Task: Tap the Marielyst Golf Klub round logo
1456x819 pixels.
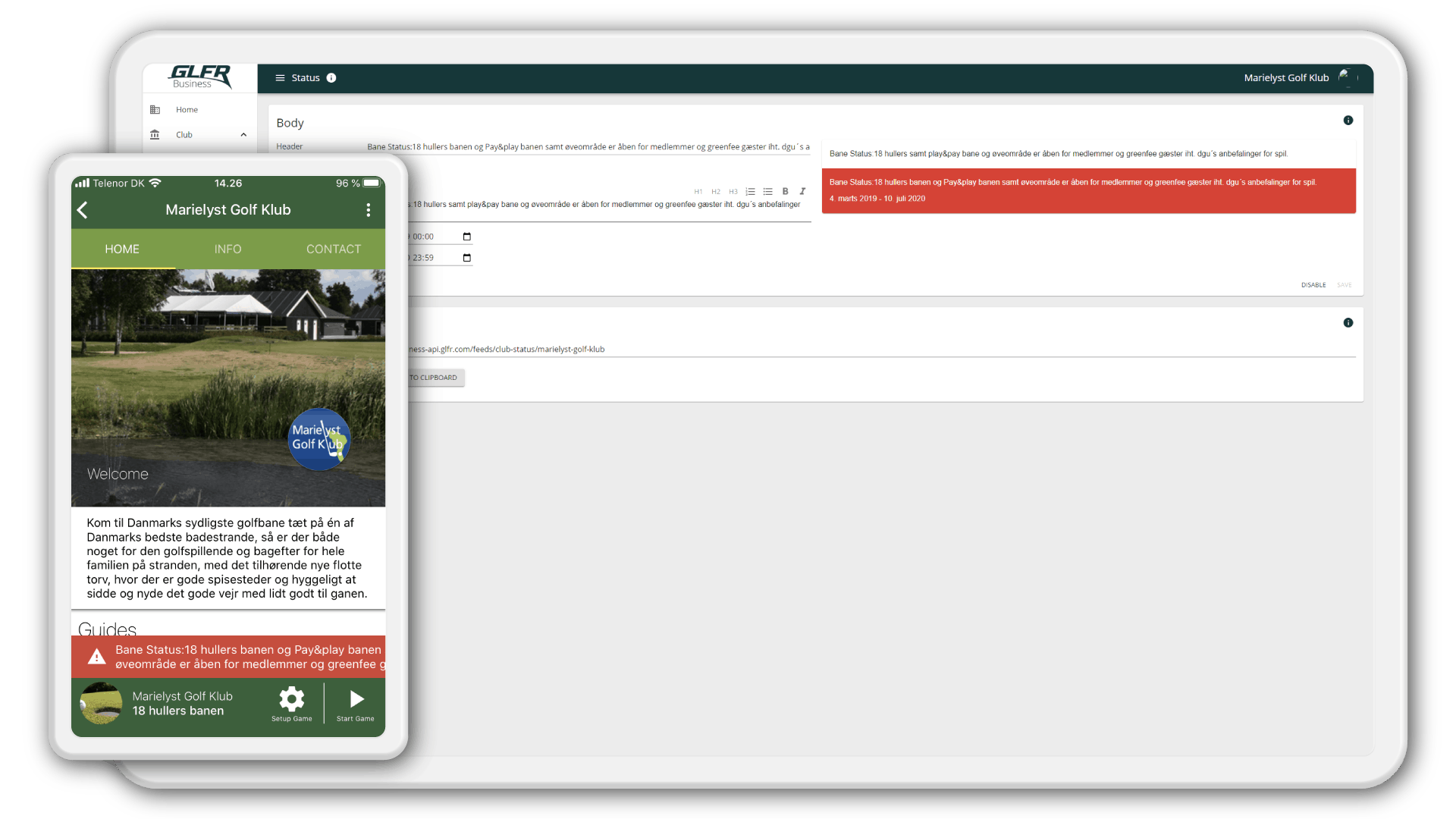Action: coord(319,439)
